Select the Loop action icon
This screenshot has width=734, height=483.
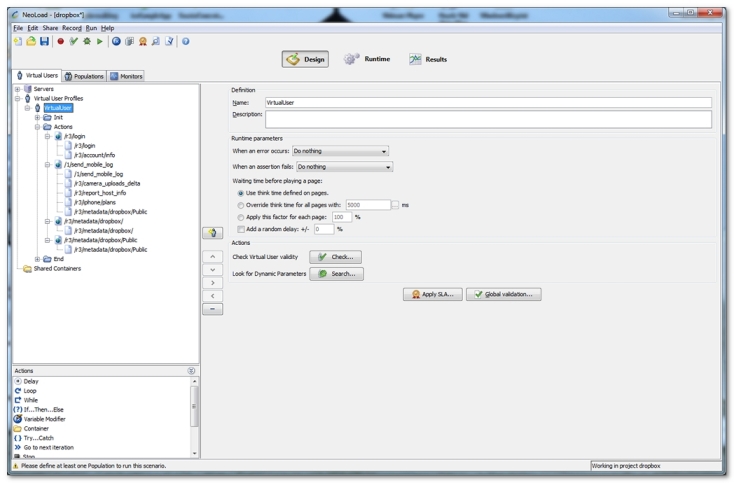(x=18, y=391)
